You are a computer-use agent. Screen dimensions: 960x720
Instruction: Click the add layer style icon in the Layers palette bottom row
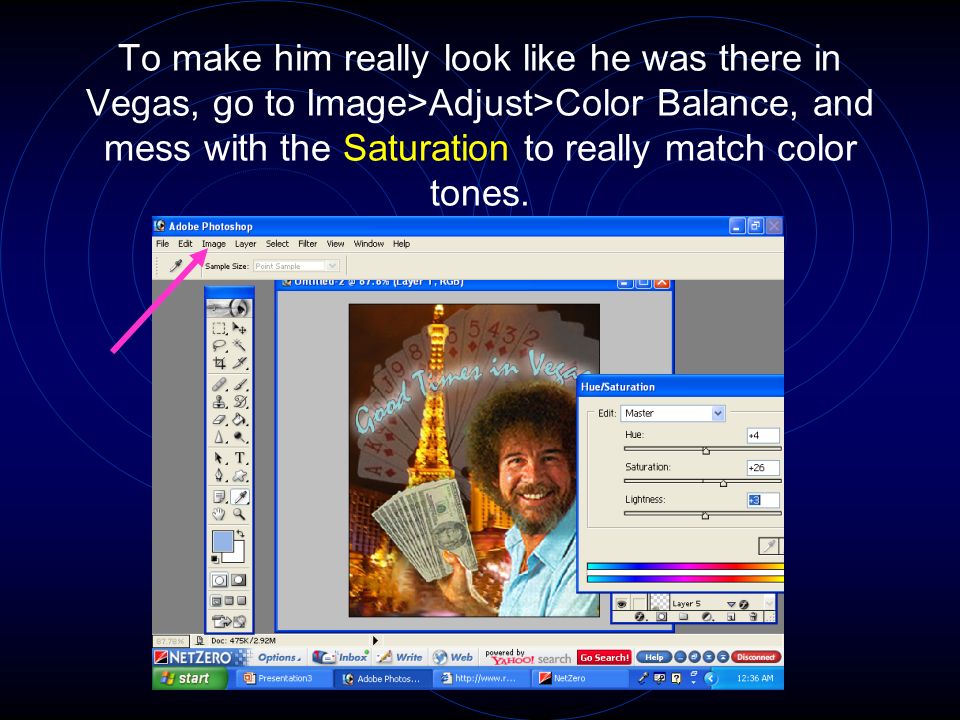[640, 617]
